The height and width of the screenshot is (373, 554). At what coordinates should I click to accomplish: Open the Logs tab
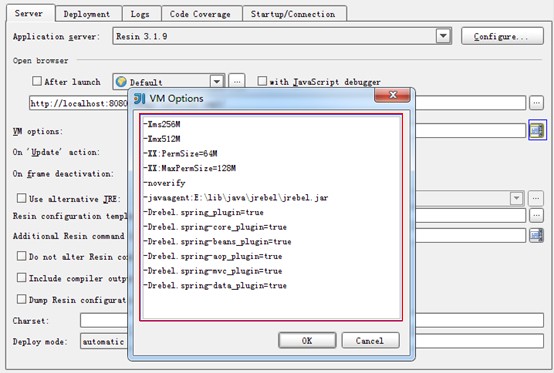point(141,14)
